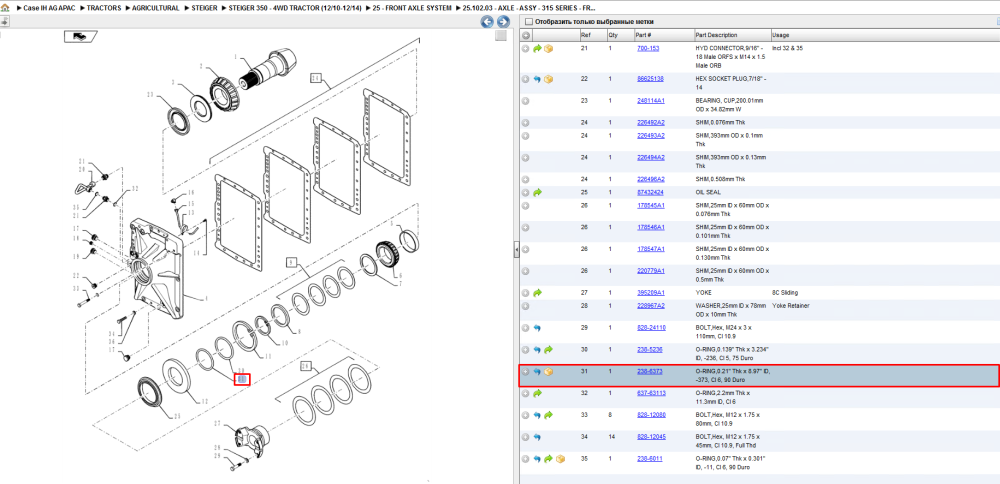Image resolution: width=1000 pixels, height=484 pixels.
Task: Sort by the 'Part #' column header
Action: 643,35
